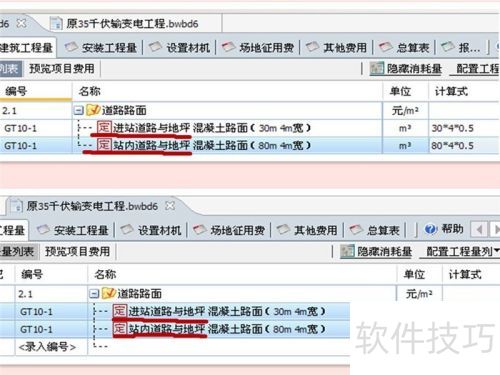Click the 道路路面 folder icon in the bottom window
The width and height of the screenshot is (500, 375).
[x=109, y=293]
